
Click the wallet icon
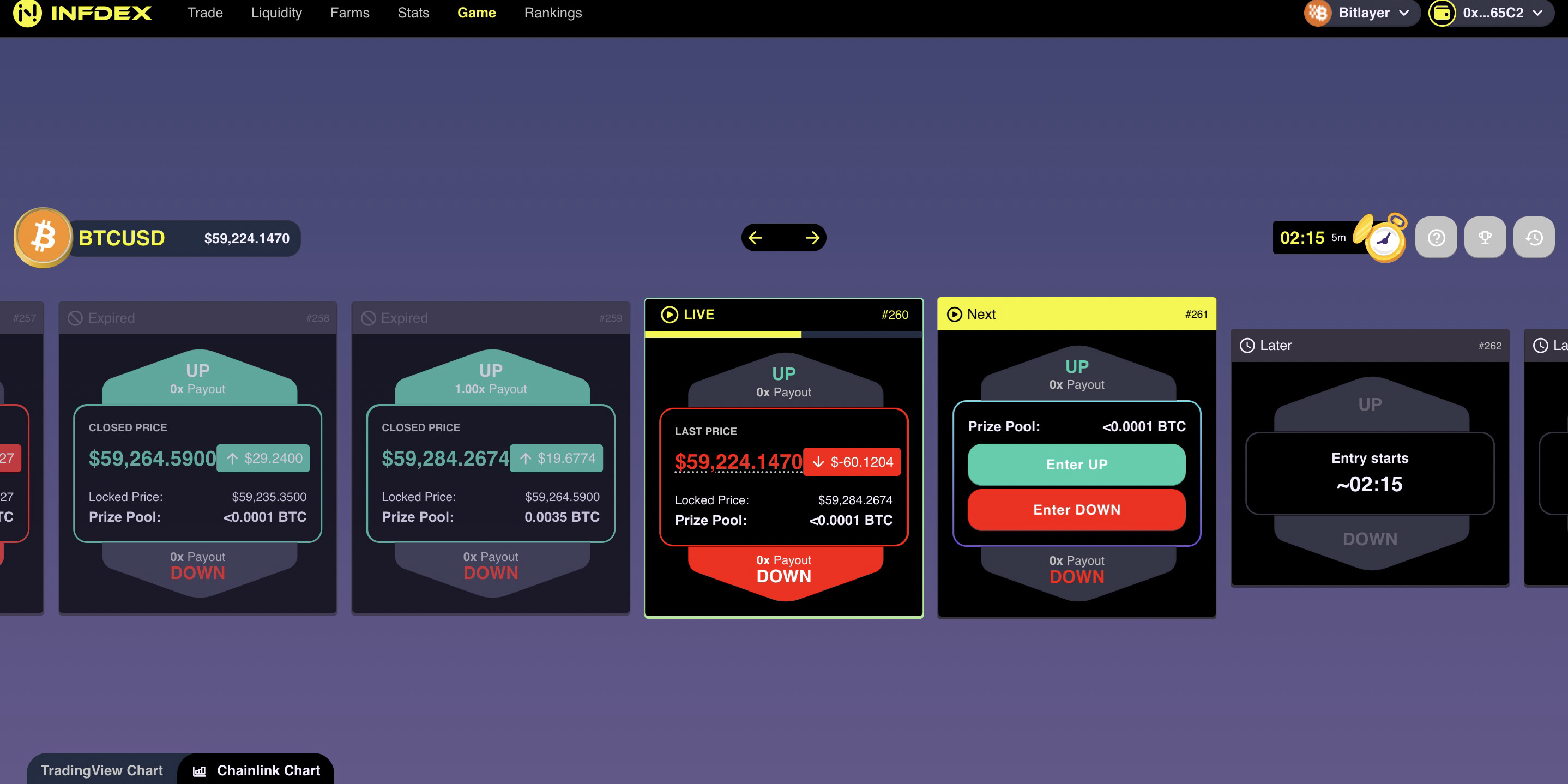[1442, 13]
